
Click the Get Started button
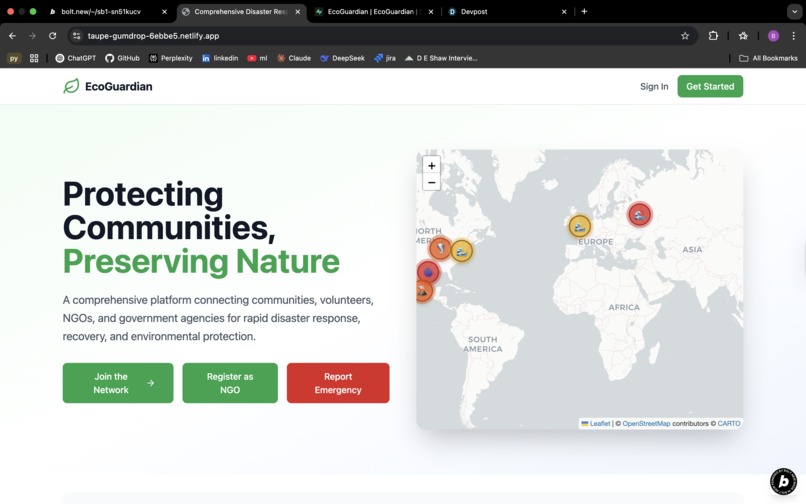pos(710,86)
